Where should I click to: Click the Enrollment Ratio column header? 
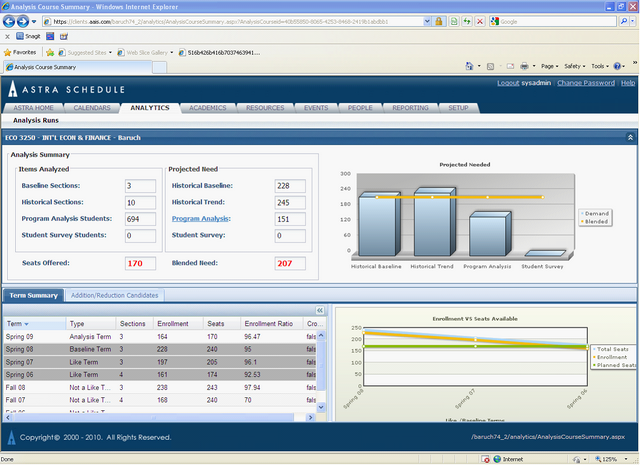271,324
